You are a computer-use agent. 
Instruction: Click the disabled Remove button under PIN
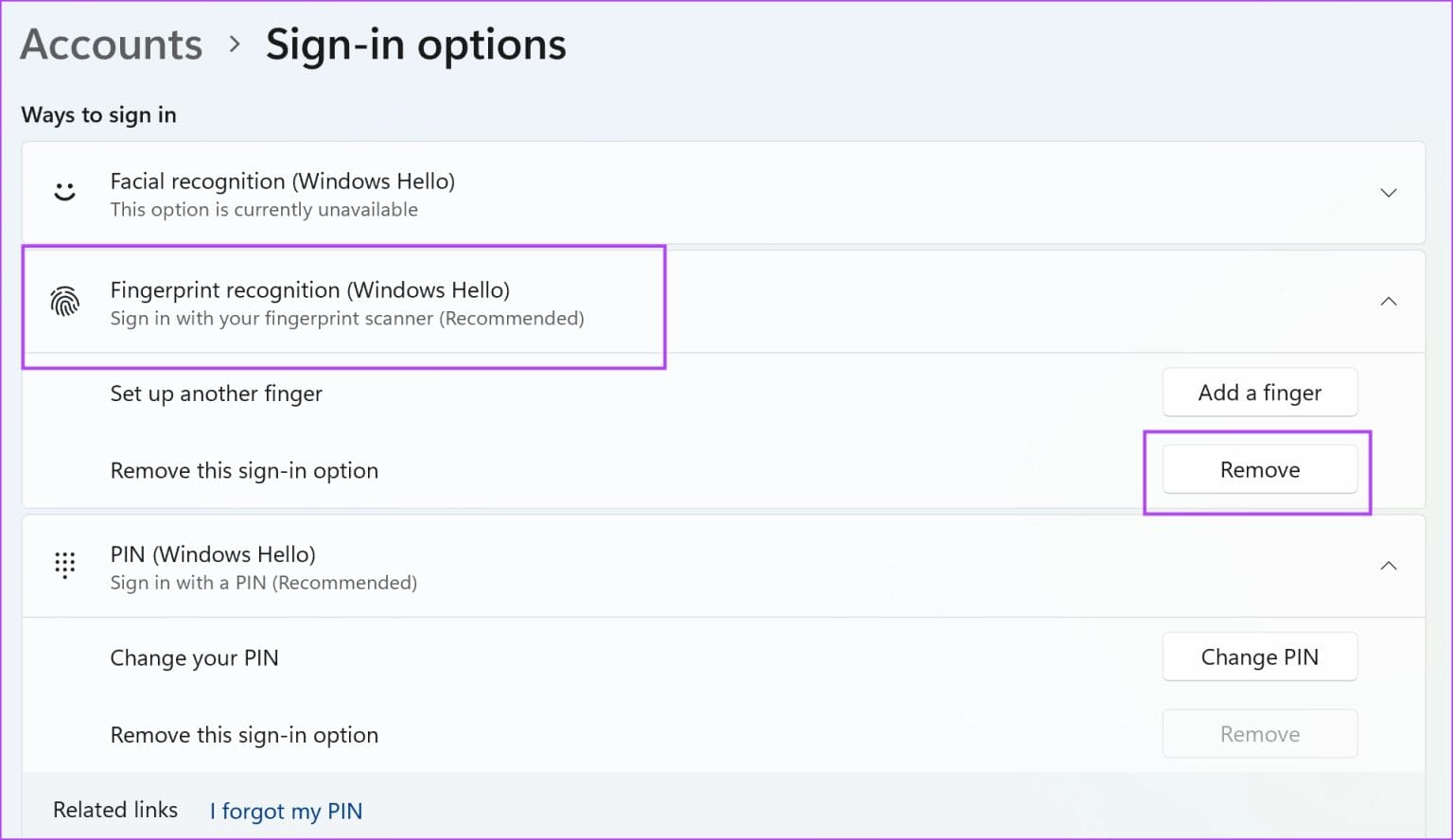(1259, 733)
